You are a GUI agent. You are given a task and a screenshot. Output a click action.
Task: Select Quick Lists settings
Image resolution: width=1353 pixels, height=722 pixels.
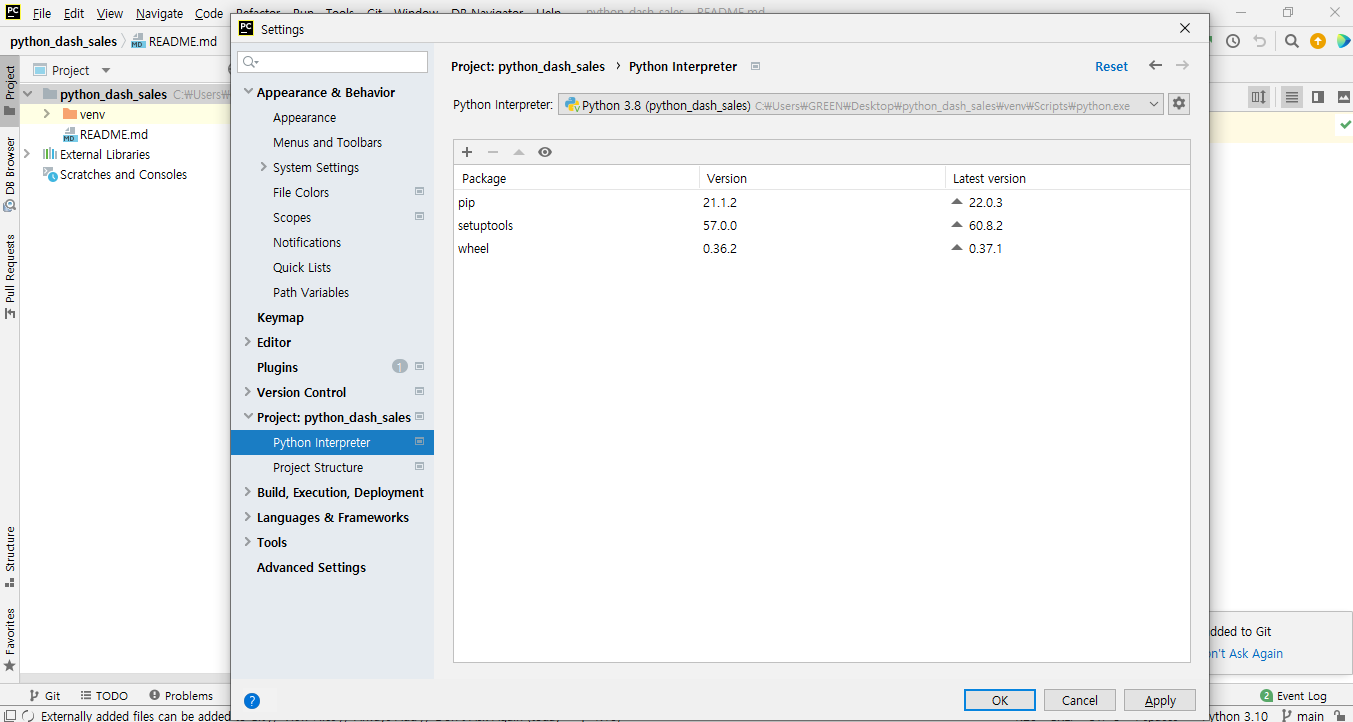coord(302,267)
